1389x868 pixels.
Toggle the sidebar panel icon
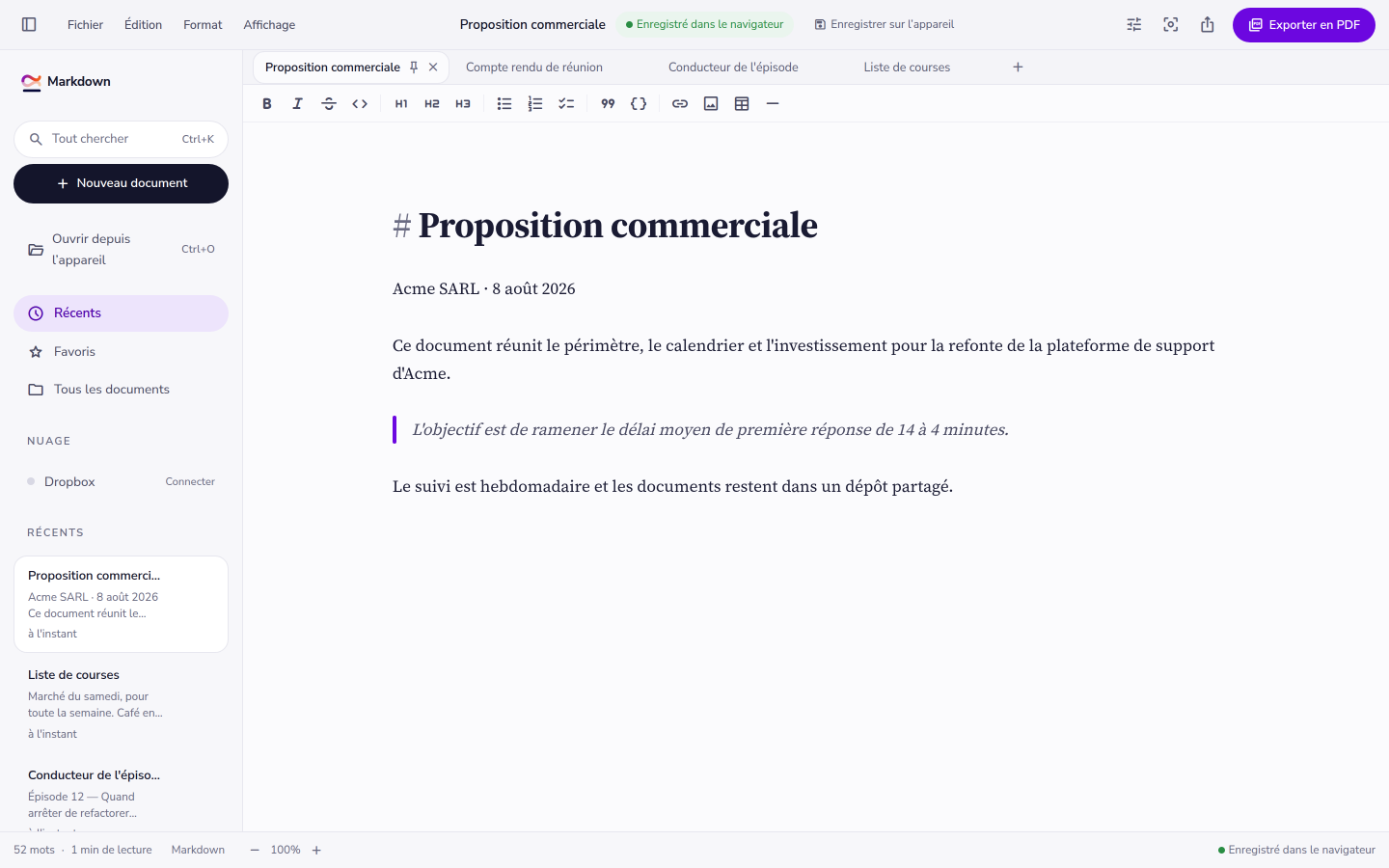[x=29, y=25]
